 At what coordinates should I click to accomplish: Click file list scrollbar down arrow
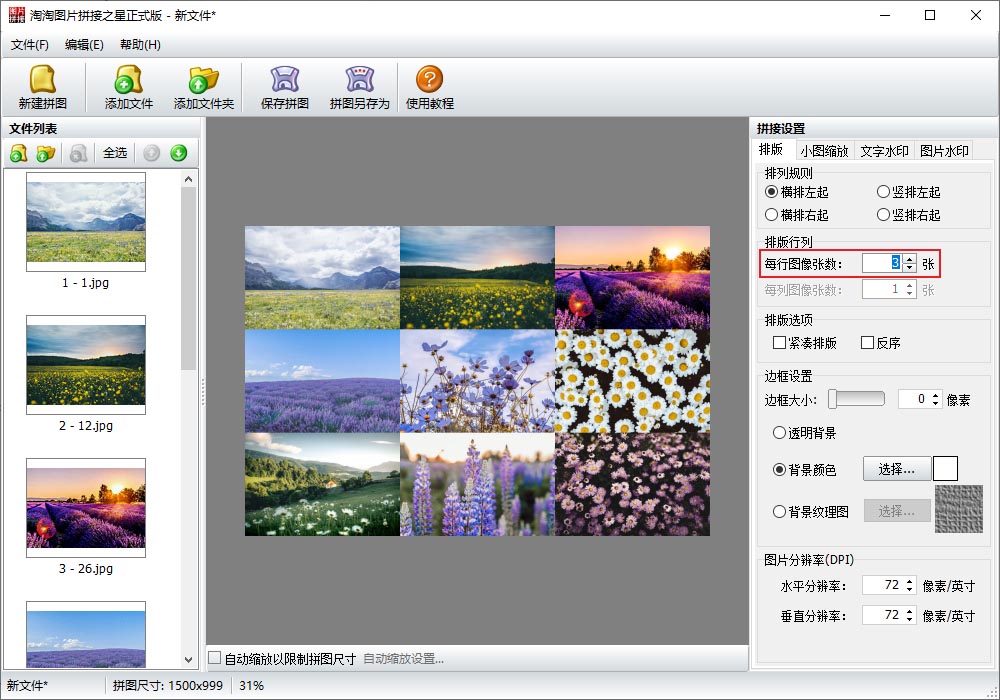pos(188,660)
